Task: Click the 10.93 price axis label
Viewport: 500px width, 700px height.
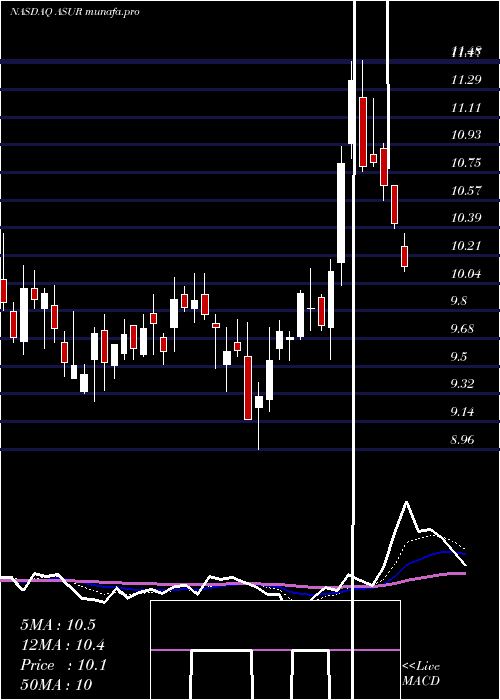Action: 466,135
